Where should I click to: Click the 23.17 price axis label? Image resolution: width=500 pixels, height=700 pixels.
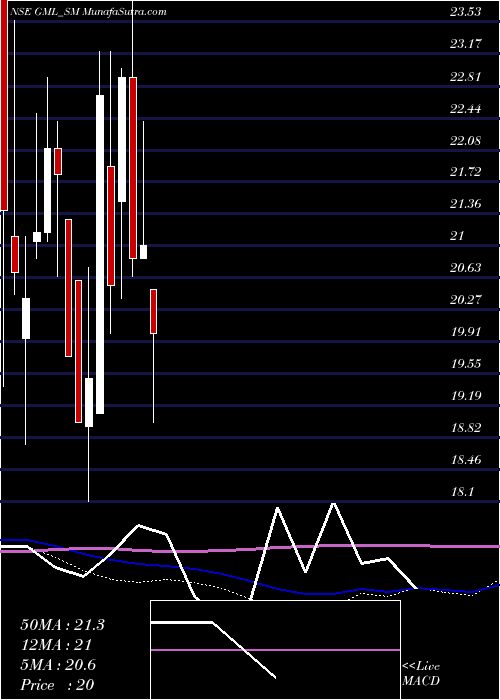(x=466, y=44)
